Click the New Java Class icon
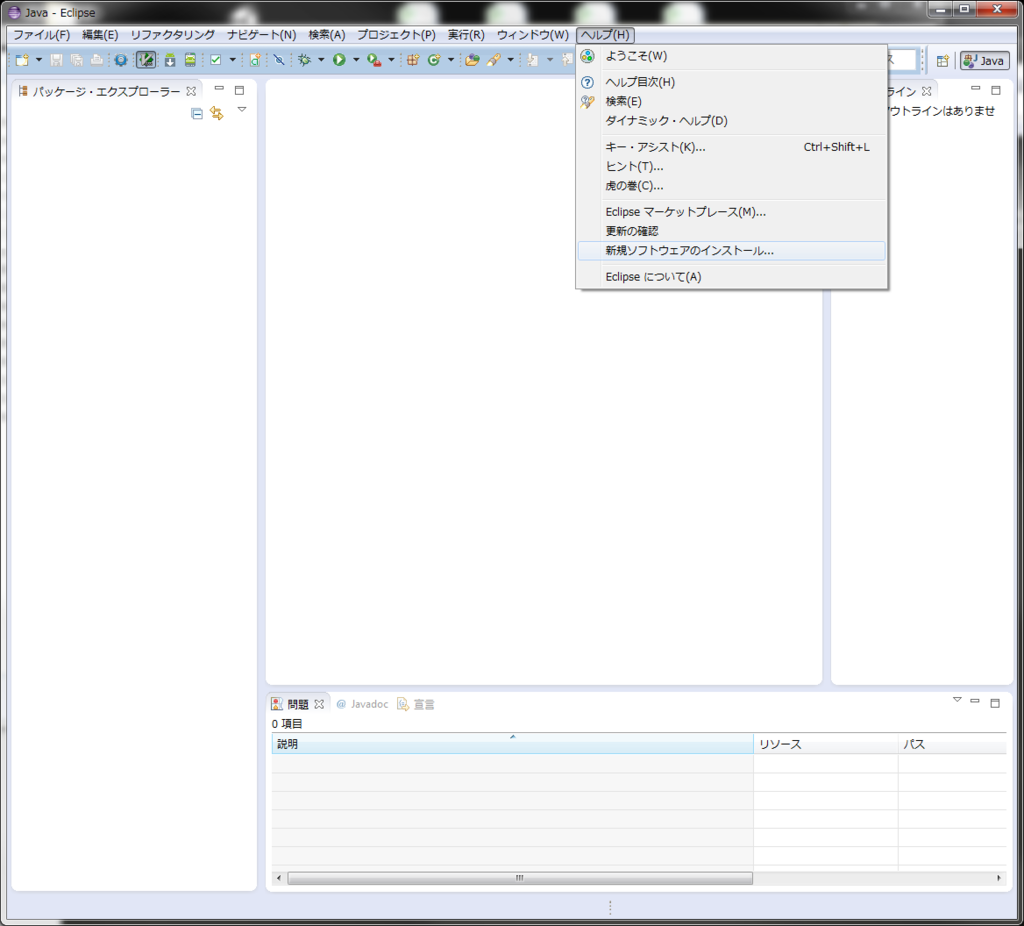Viewport: 1024px width, 926px height. pyautogui.click(x=434, y=60)
